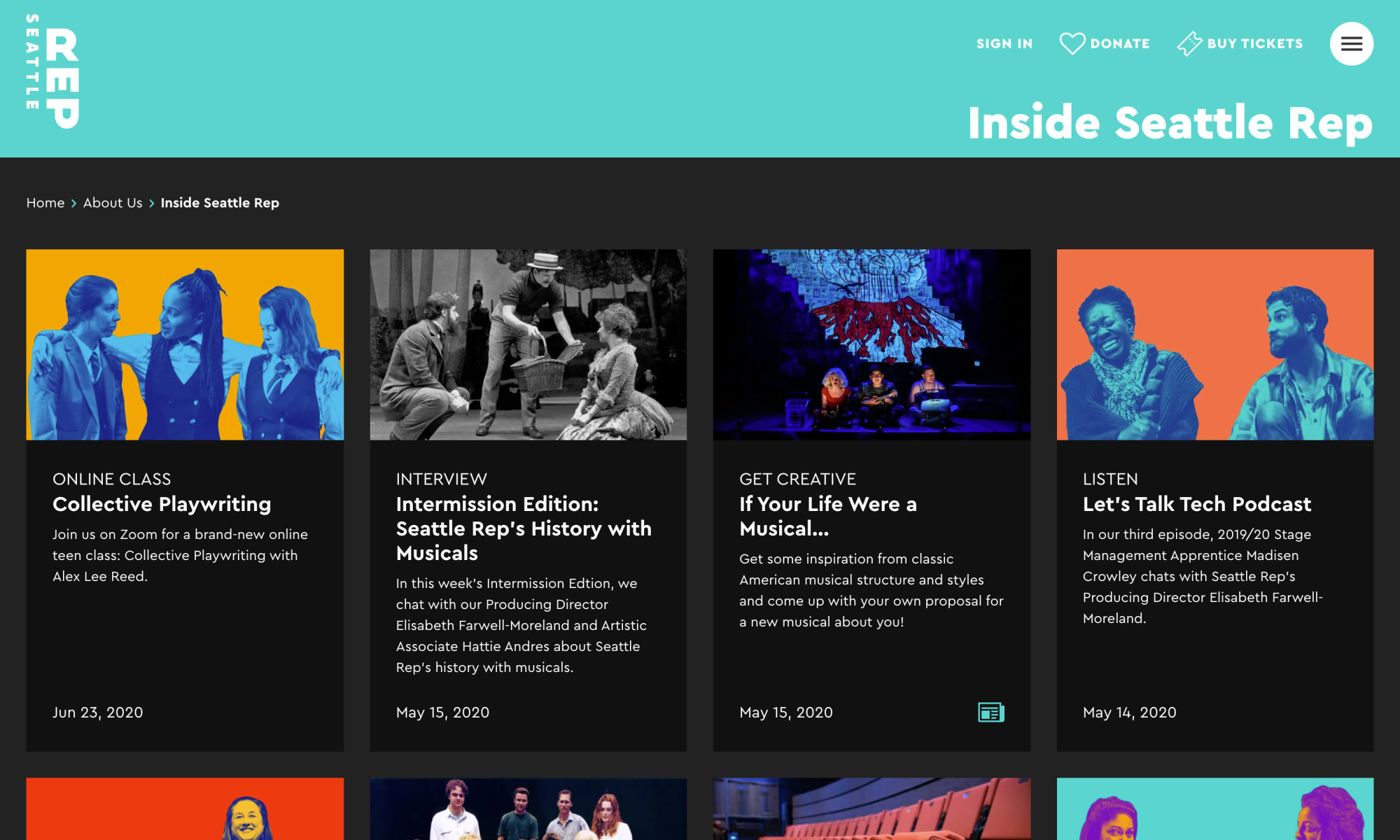
Task: Open the Let's Talk Tech Podcast title
Action: click(1196, 504)
